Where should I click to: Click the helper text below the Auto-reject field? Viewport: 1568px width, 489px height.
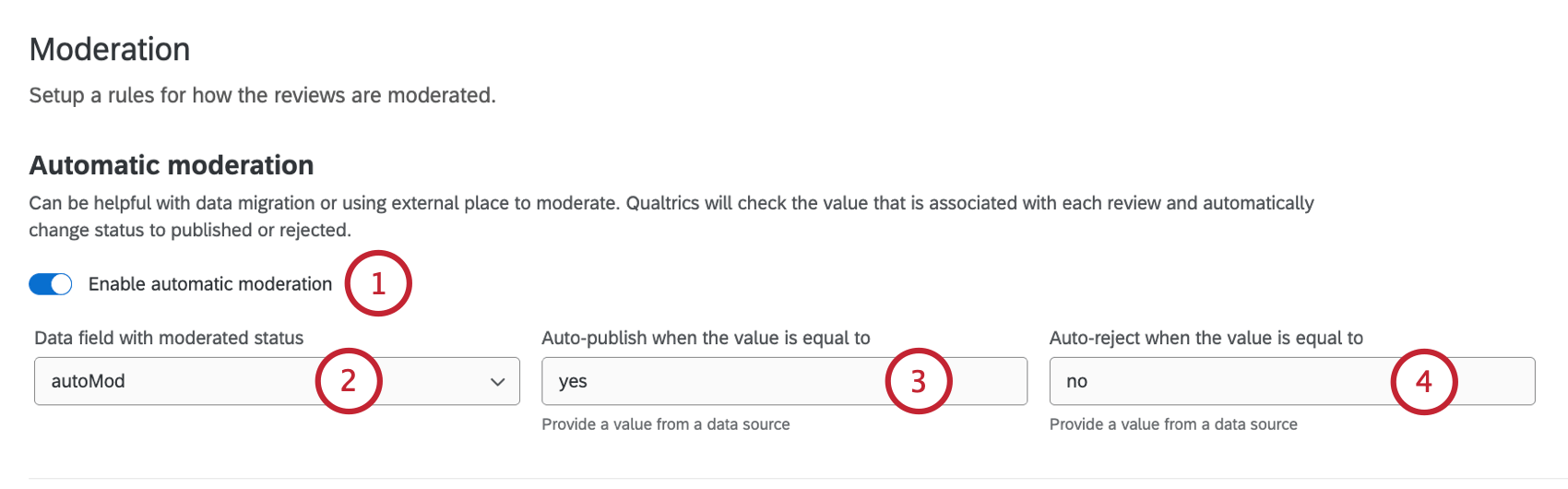[1173, 424]
